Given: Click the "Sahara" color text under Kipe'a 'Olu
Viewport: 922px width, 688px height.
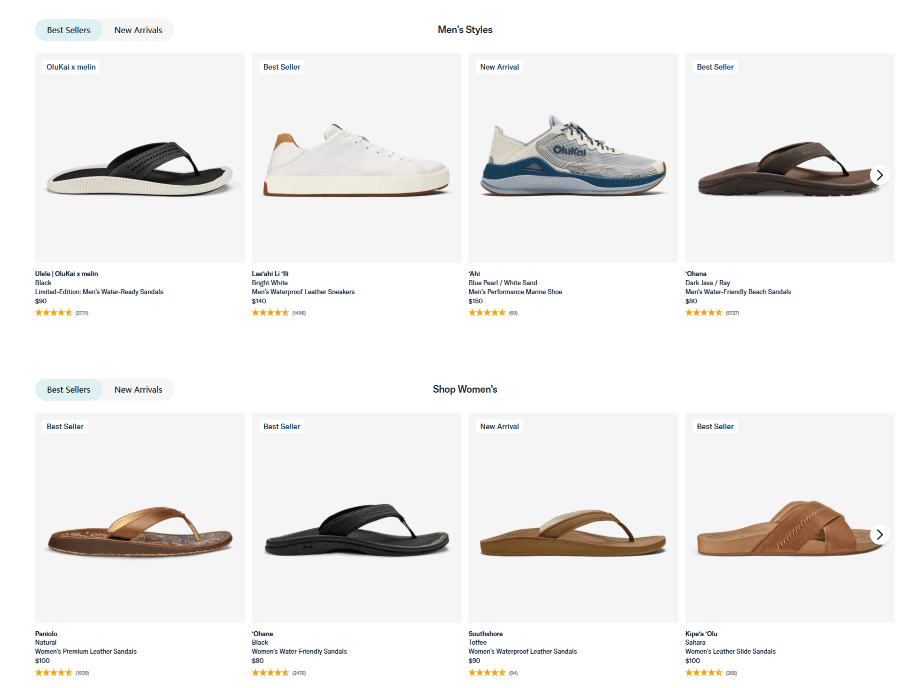Looking at the screenshot, I should point(695,643).
